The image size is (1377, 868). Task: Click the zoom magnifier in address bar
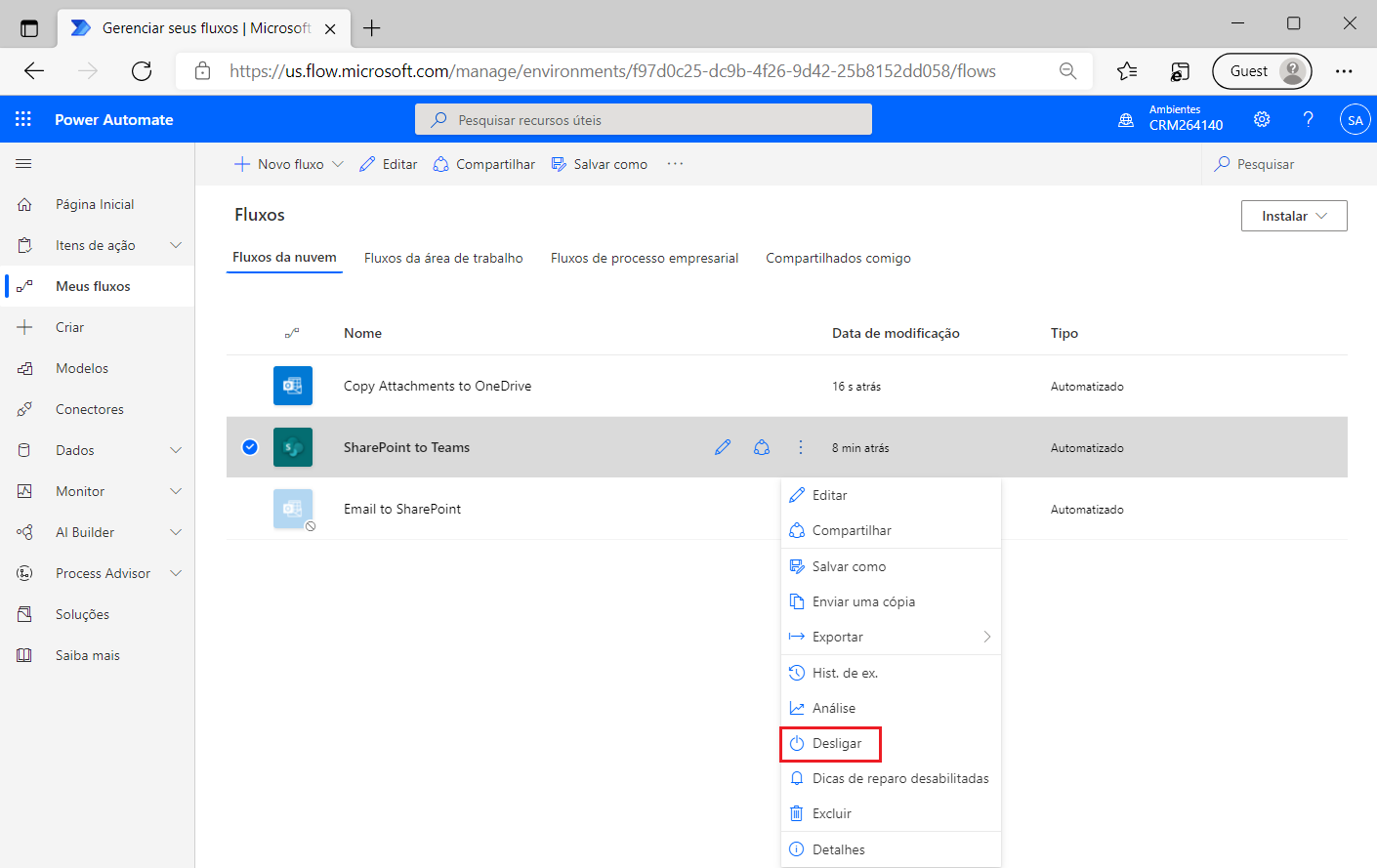1067,70
